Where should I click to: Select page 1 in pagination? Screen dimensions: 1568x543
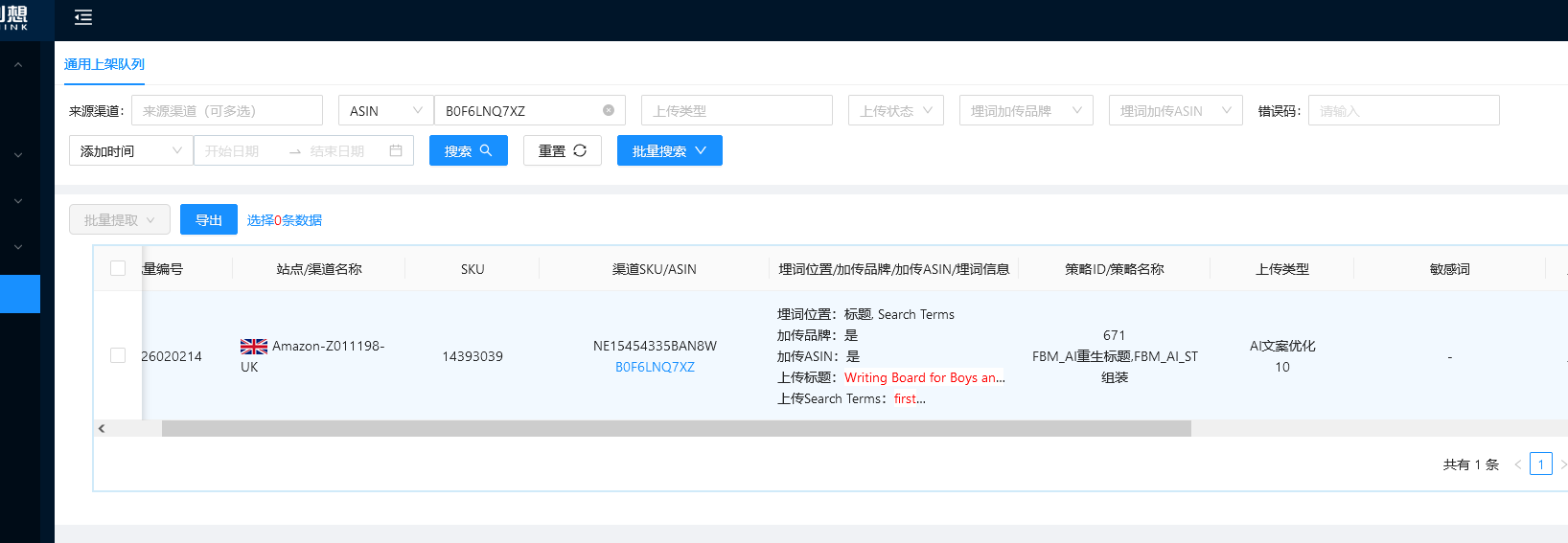click(1541, 464)
